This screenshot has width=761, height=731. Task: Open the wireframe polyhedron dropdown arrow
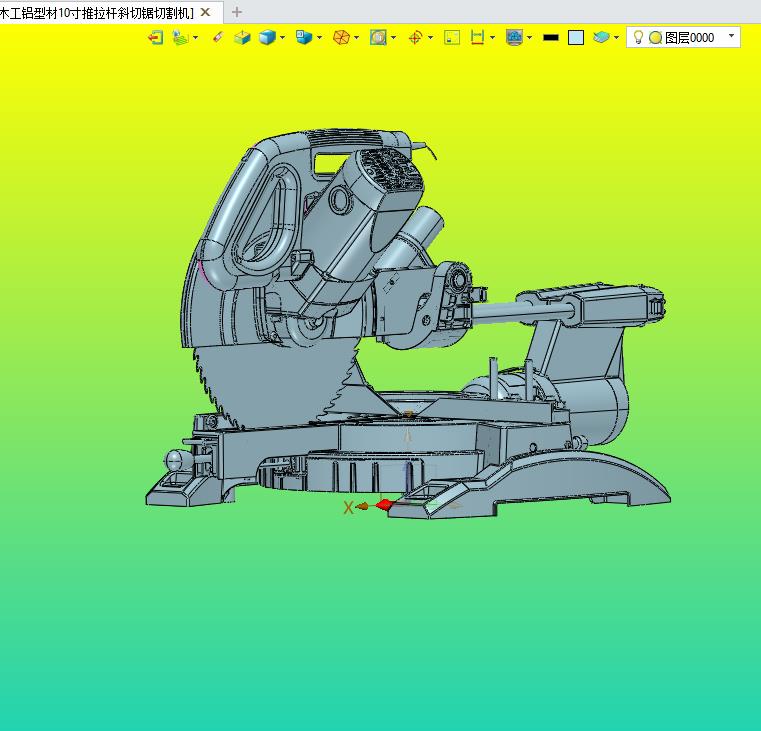(357, 37)
